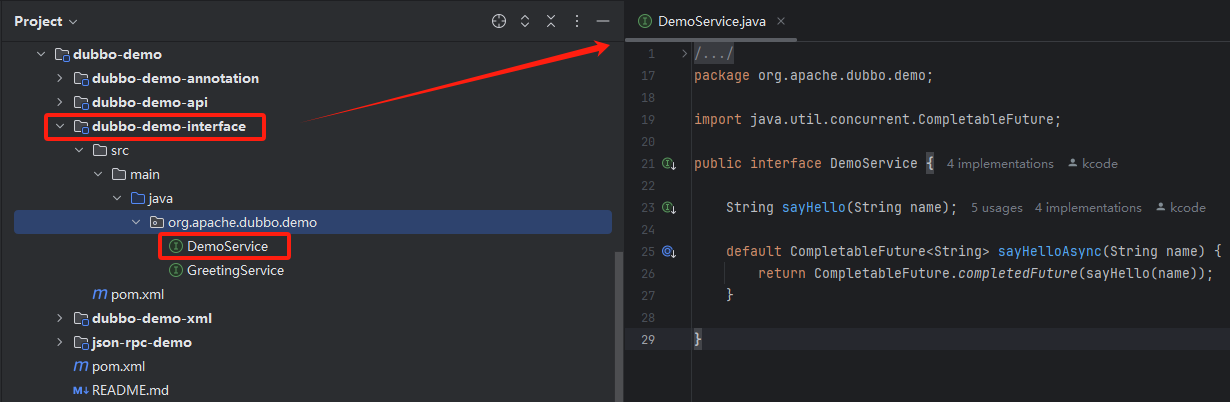Click Collapse All icon in Project toolbar
This screenshot has width=1230, height=402.
[x=551, y=21]
